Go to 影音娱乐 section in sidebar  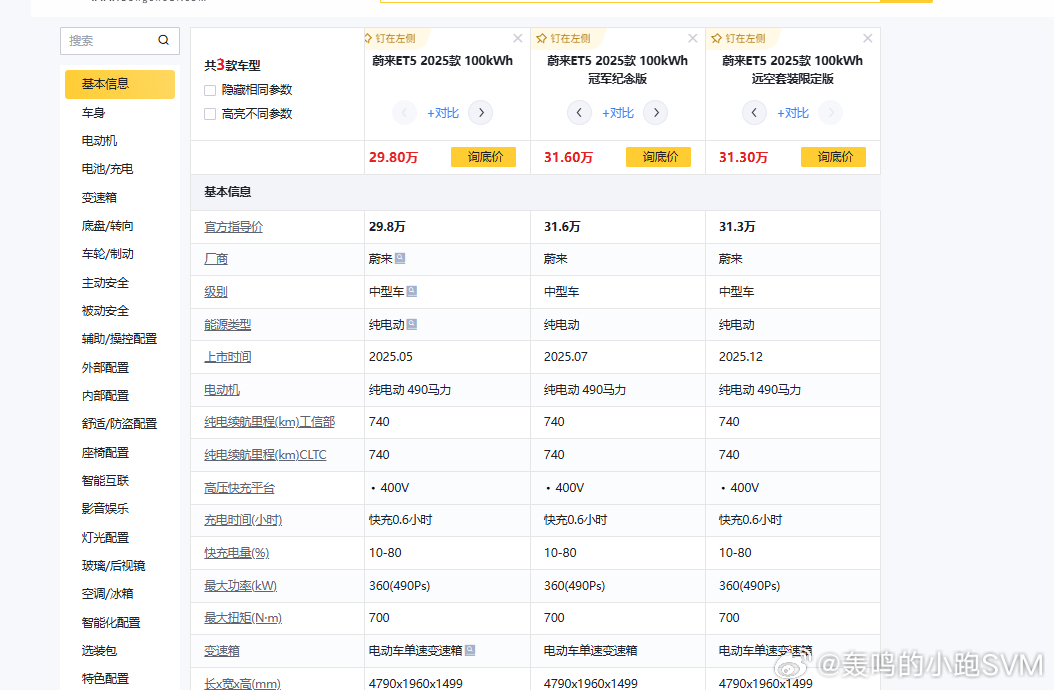click(x=105, y=508)
